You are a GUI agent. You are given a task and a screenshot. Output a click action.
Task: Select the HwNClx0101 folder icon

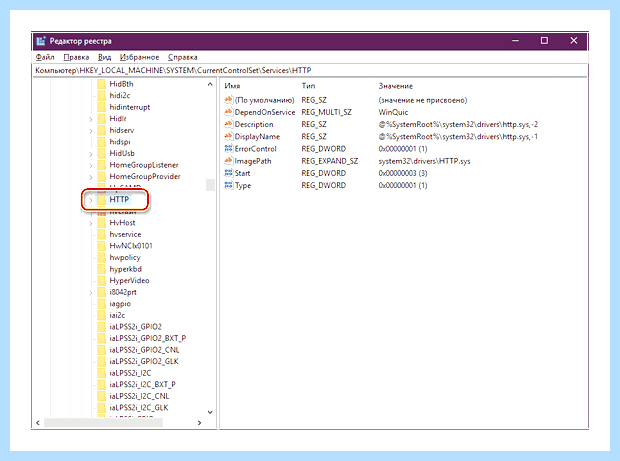(x=102, y=246)
